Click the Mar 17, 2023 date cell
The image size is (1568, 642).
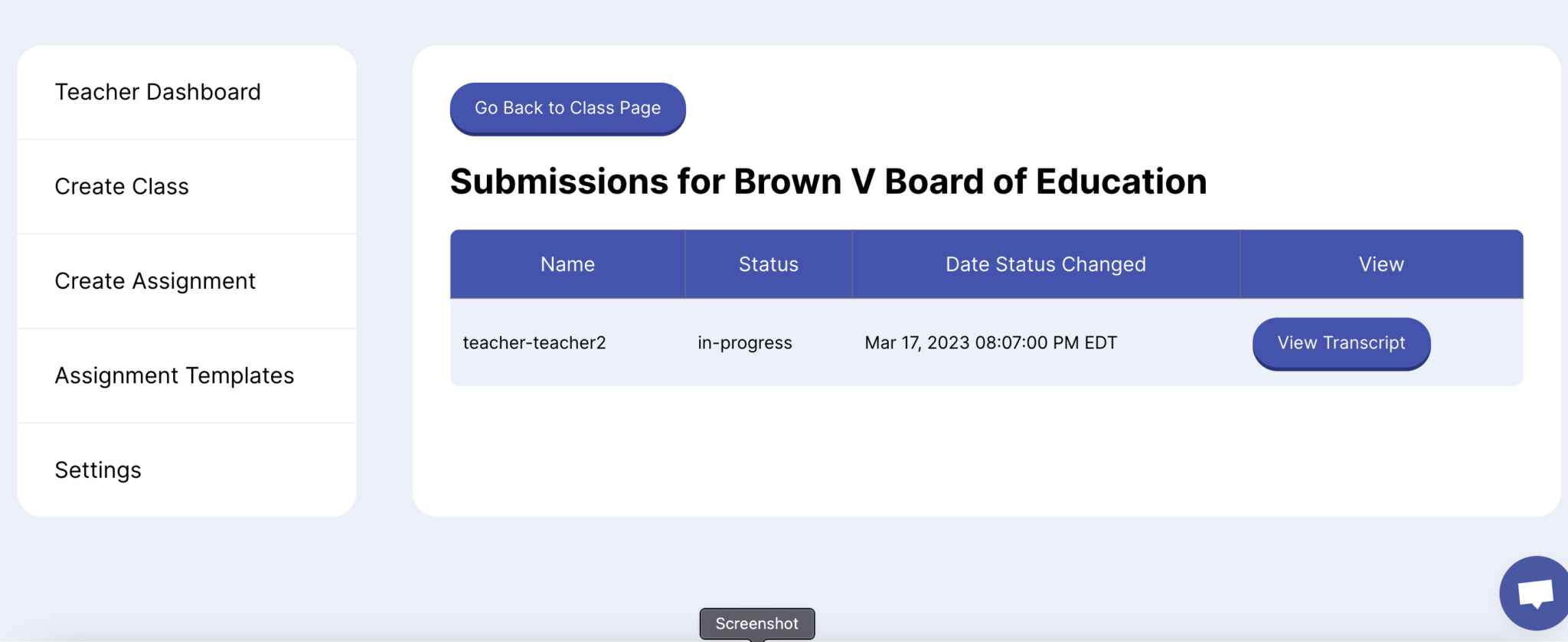coord(991,342)
